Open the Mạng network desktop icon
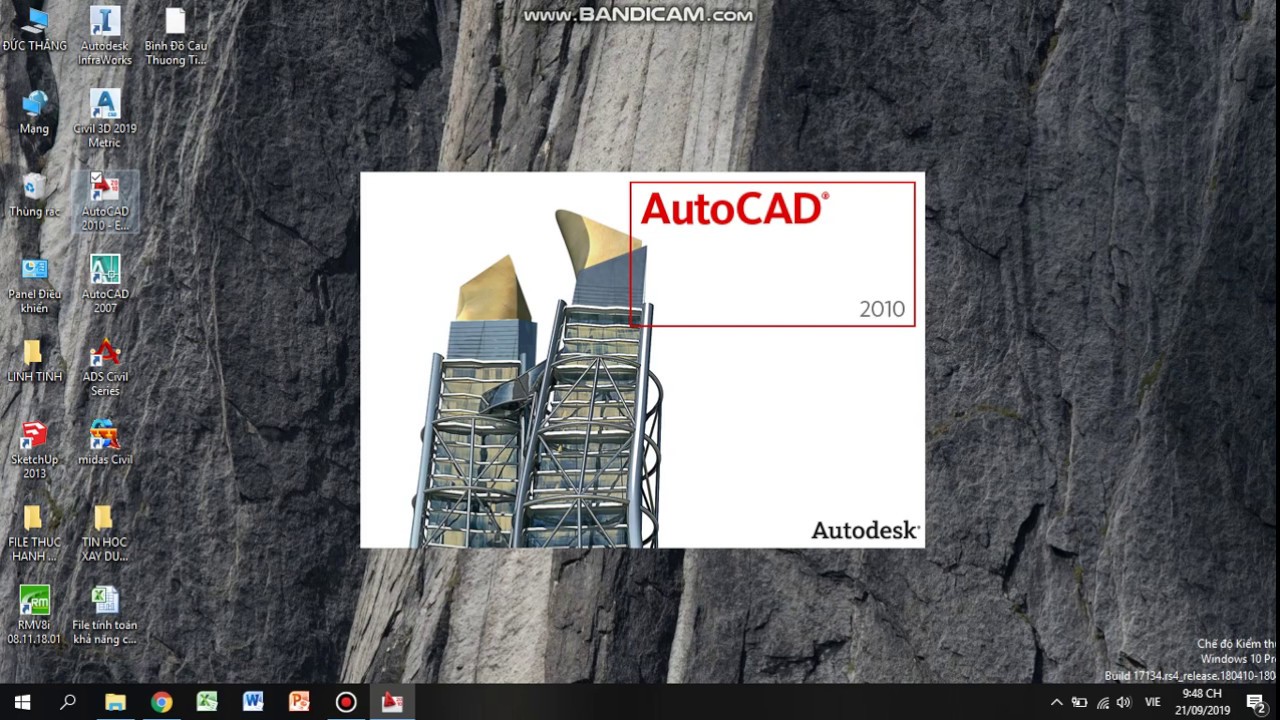The width and height of the screenshot is (1280, 720). [x=35, y=112]
